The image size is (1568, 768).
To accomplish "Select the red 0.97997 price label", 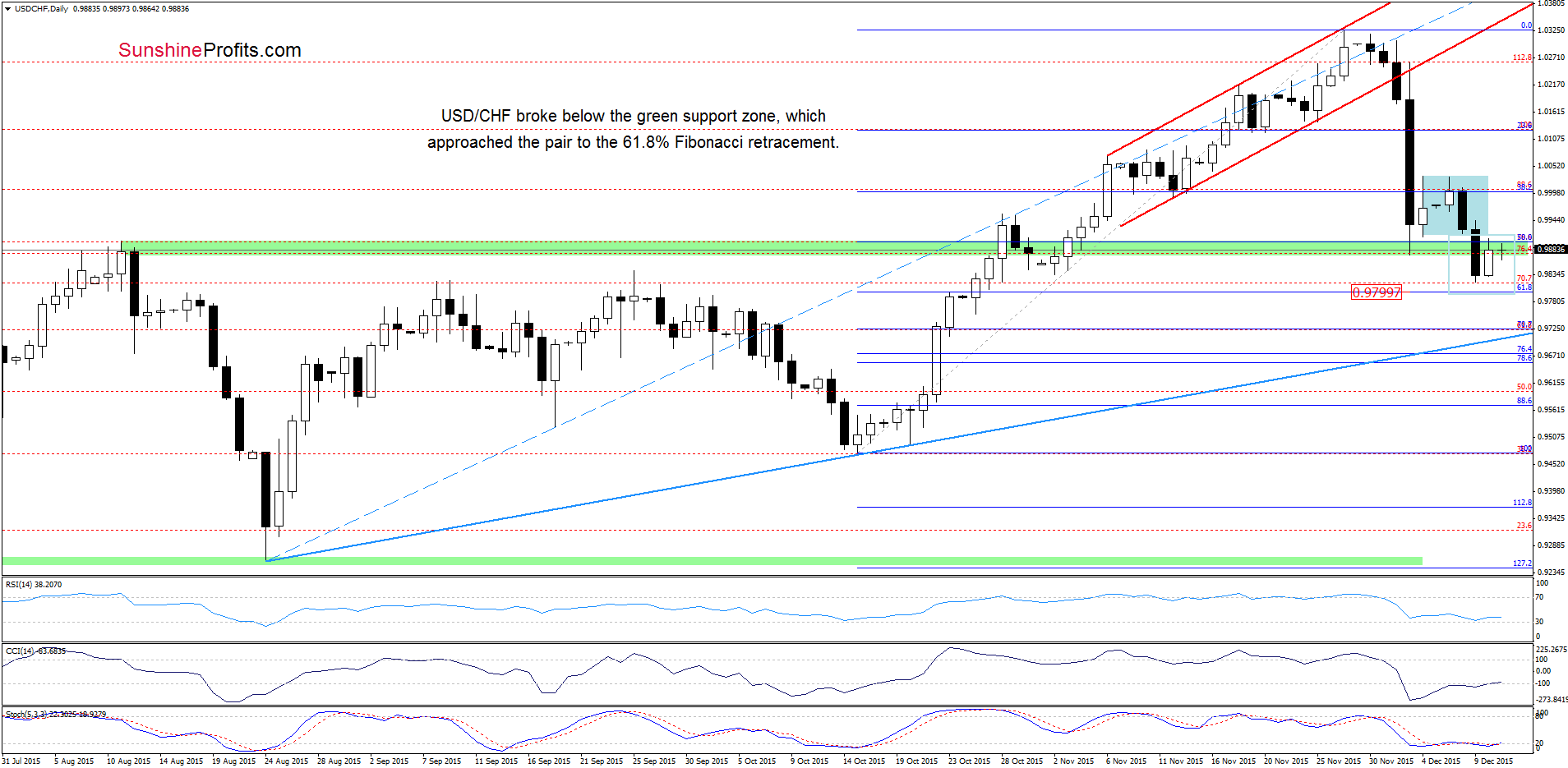I will (x=1376, y=292).
